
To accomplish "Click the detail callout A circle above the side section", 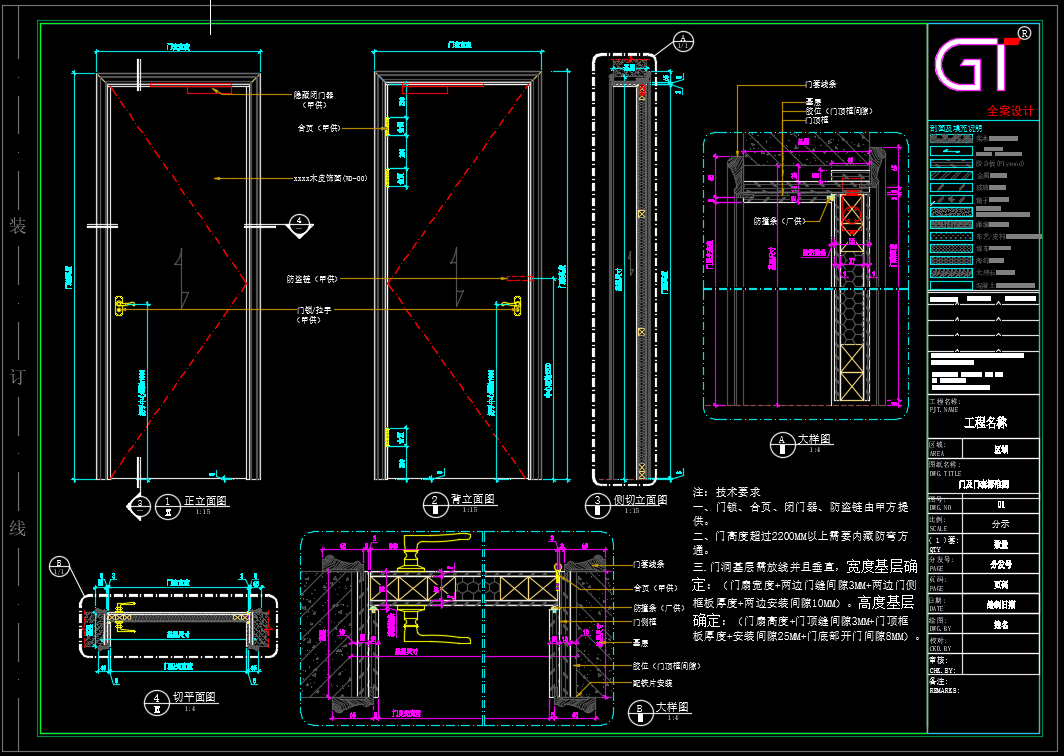I will (683, 41).
